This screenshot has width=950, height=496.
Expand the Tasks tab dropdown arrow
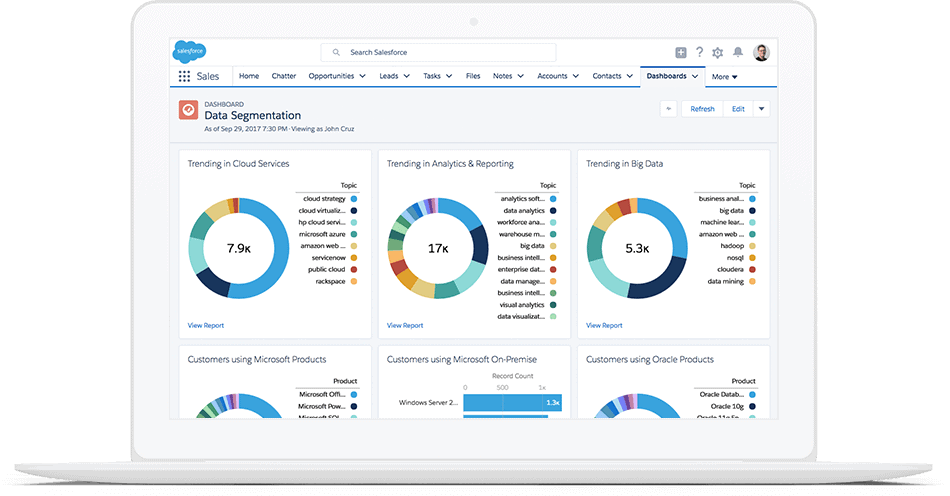pyautogui.click(x=449, y=76)
